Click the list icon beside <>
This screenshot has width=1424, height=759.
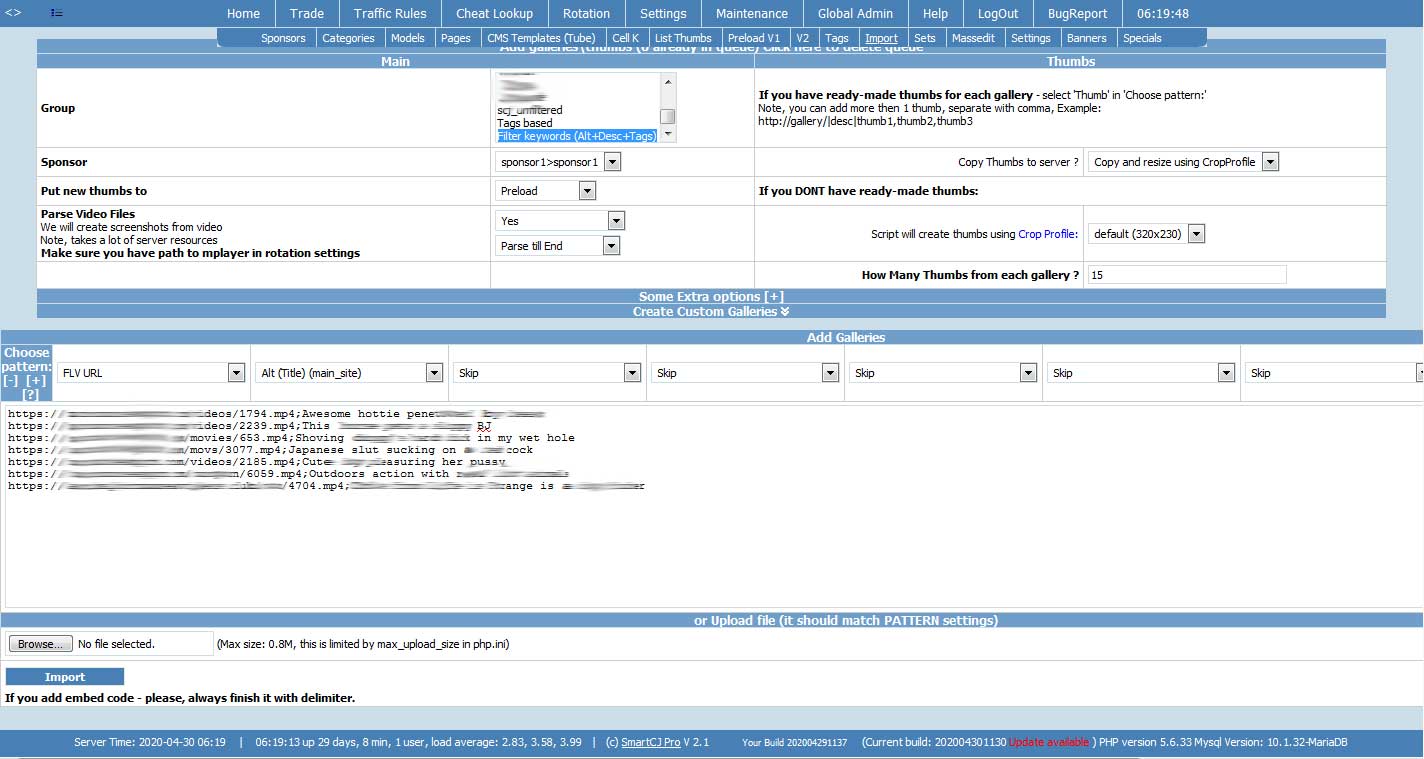coord(56,13)
